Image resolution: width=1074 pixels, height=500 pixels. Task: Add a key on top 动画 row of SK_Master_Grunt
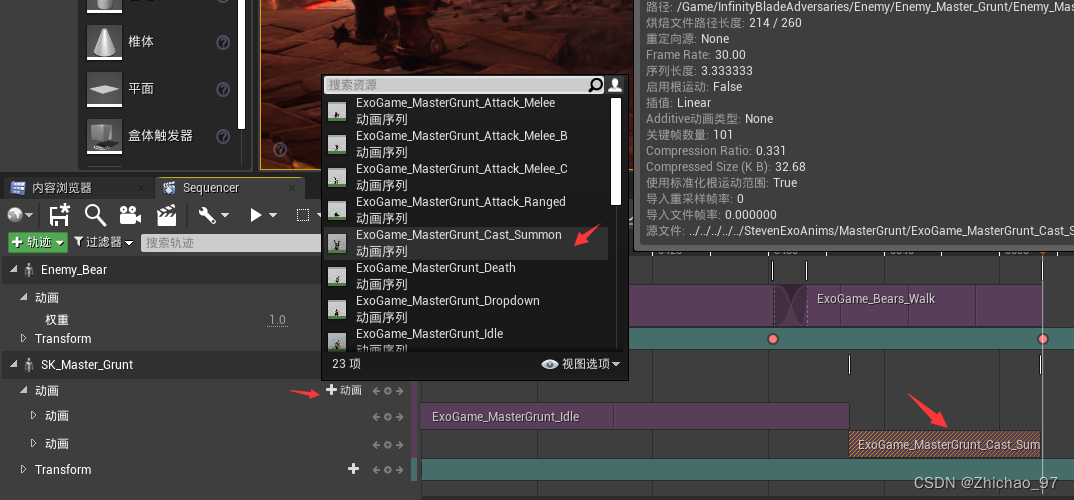pyautogui.click(x=388, y=391)
